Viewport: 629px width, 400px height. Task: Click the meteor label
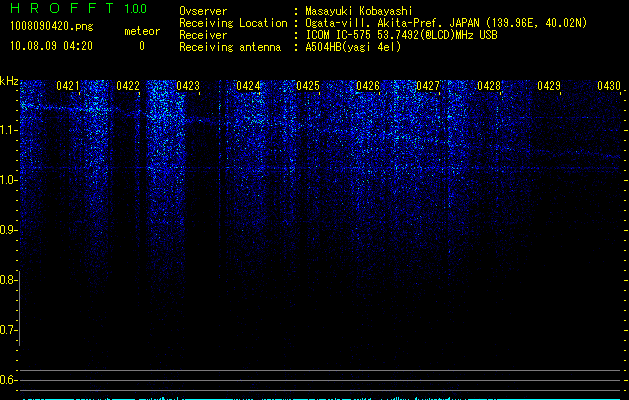pos(142,31)
